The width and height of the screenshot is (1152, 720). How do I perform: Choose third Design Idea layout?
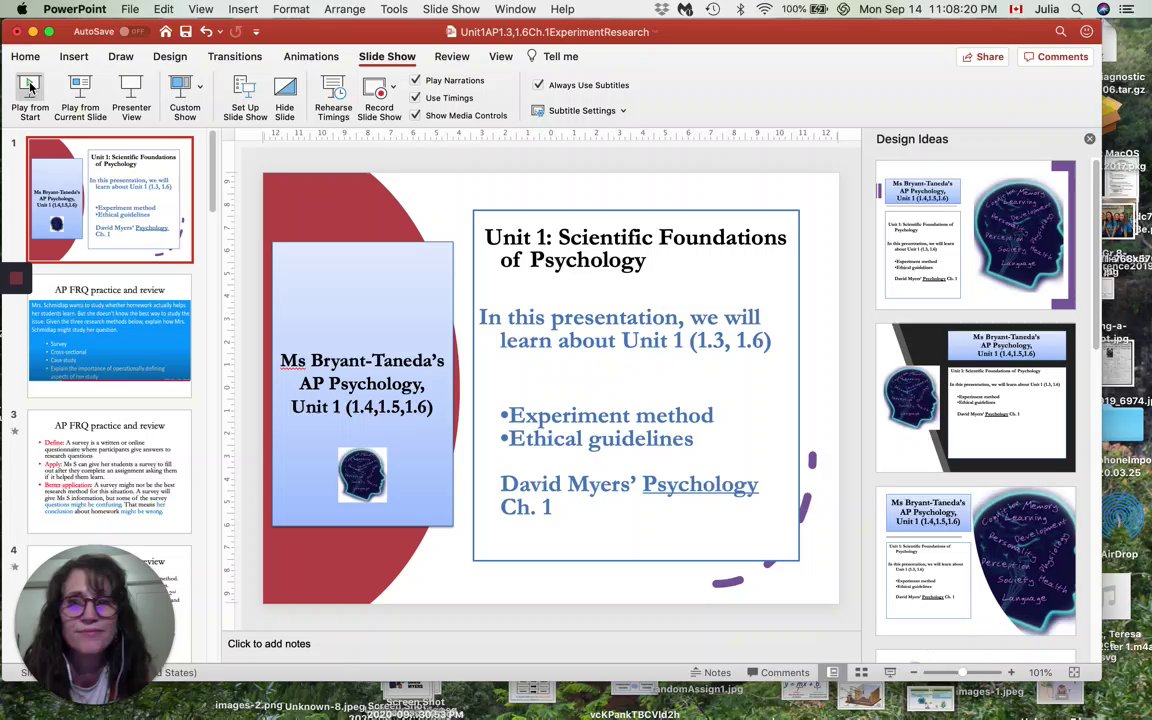[x=975, y=561]
